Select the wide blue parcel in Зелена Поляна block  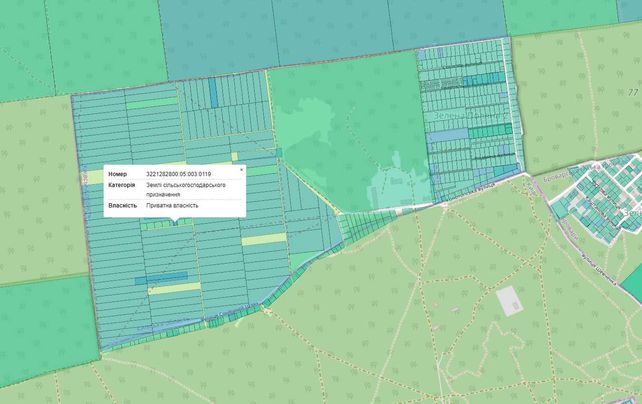(448, 135)
